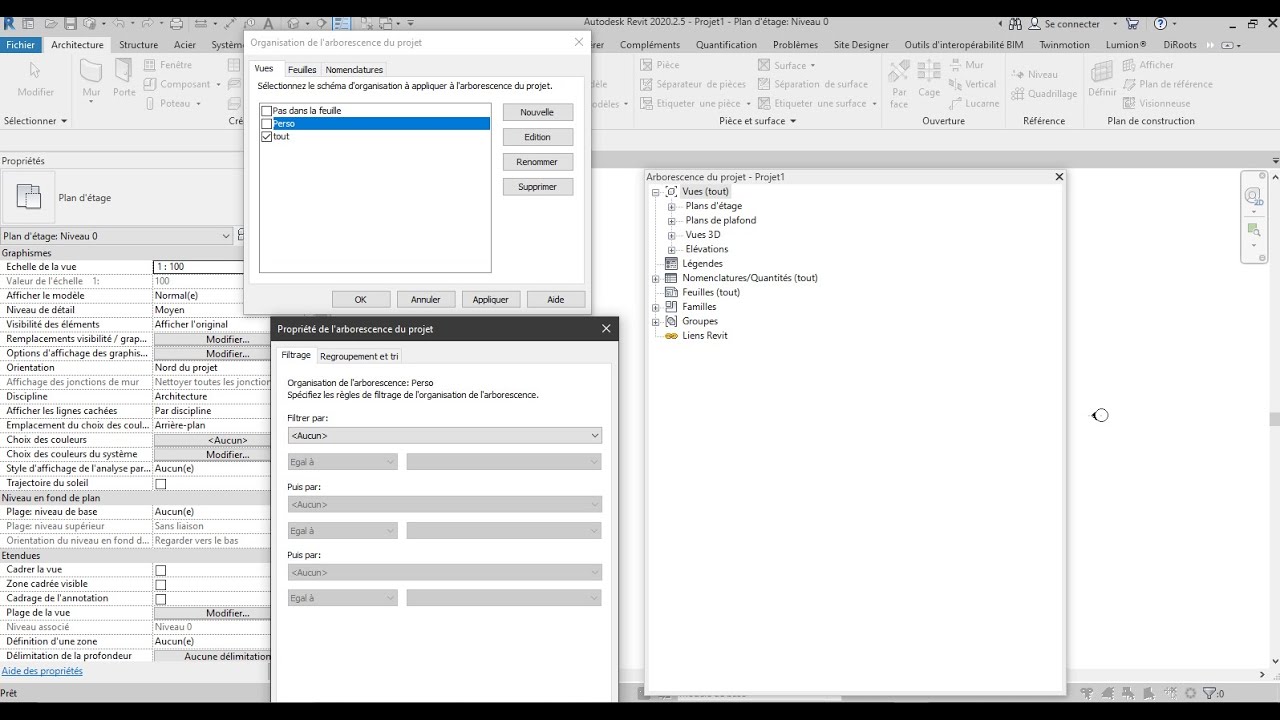1280x720 pixels.
Task: Click the Mur wall tool icon
Action: 91,71
